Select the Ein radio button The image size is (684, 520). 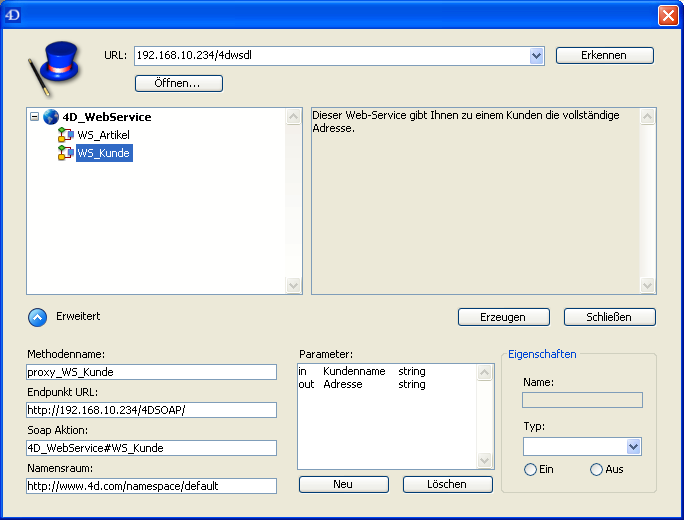[x=531, y=470]
